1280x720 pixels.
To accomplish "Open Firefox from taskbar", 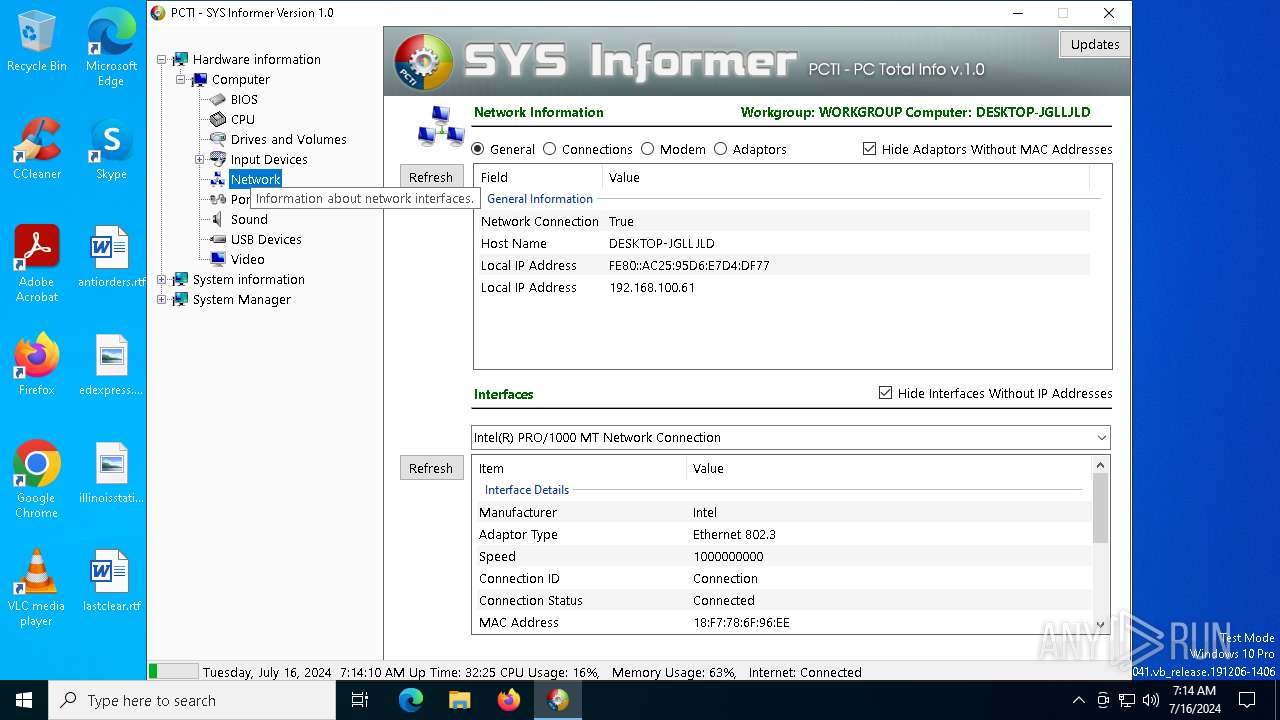I will (x=509, y=700).
